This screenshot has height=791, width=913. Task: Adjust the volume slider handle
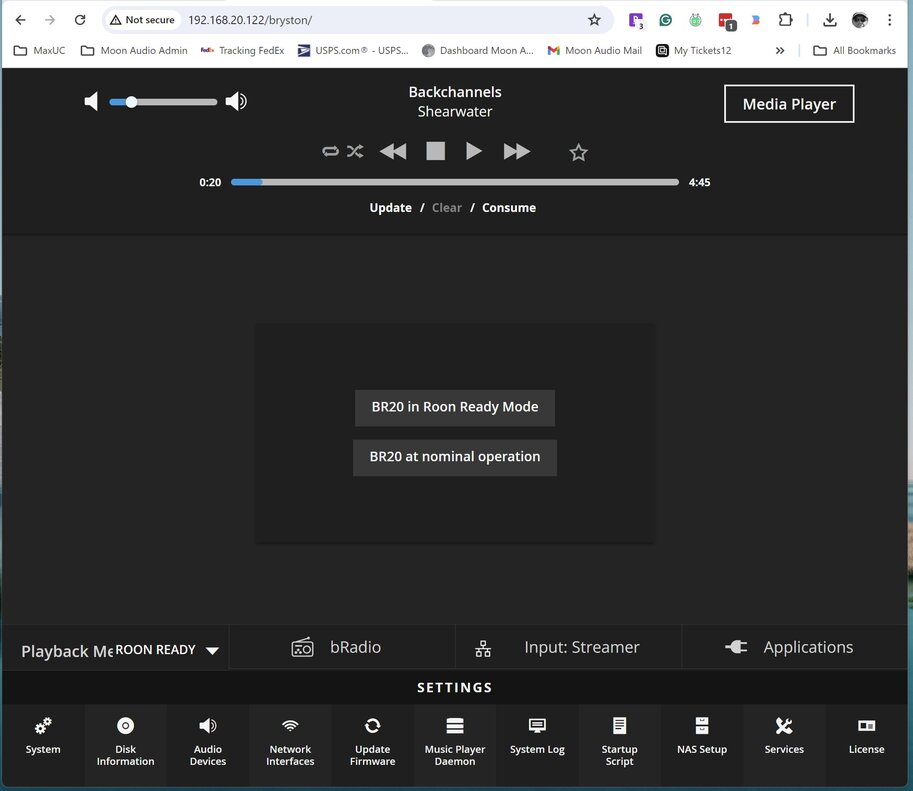[132, 102]
